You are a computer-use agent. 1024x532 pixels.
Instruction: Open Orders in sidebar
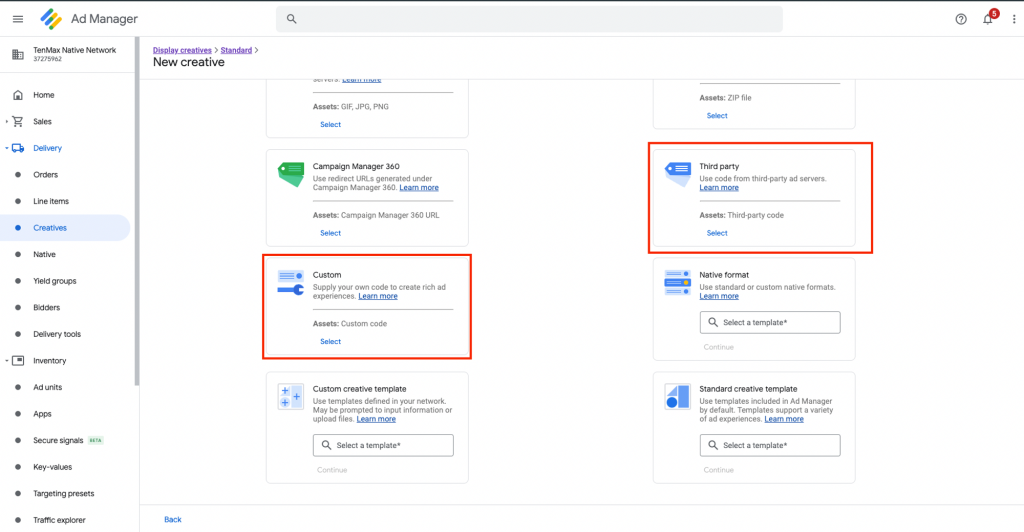46,175
